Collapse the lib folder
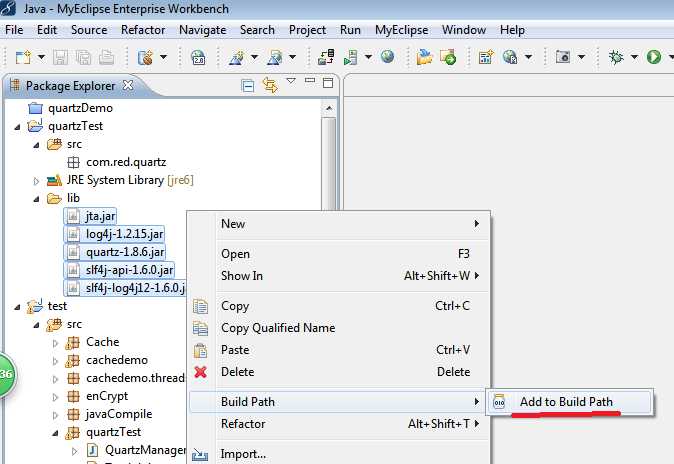The width and height of the screenshot is (674, 464). tap(37, 199)
